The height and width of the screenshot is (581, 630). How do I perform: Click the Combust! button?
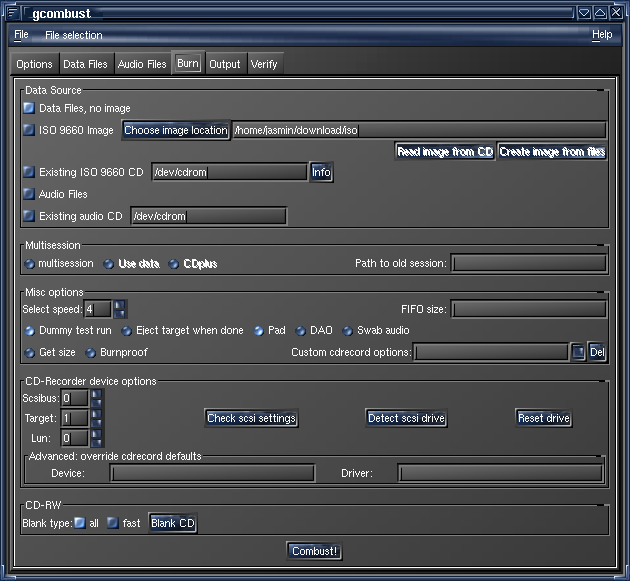pyautogui.click(x=314, y=551)
